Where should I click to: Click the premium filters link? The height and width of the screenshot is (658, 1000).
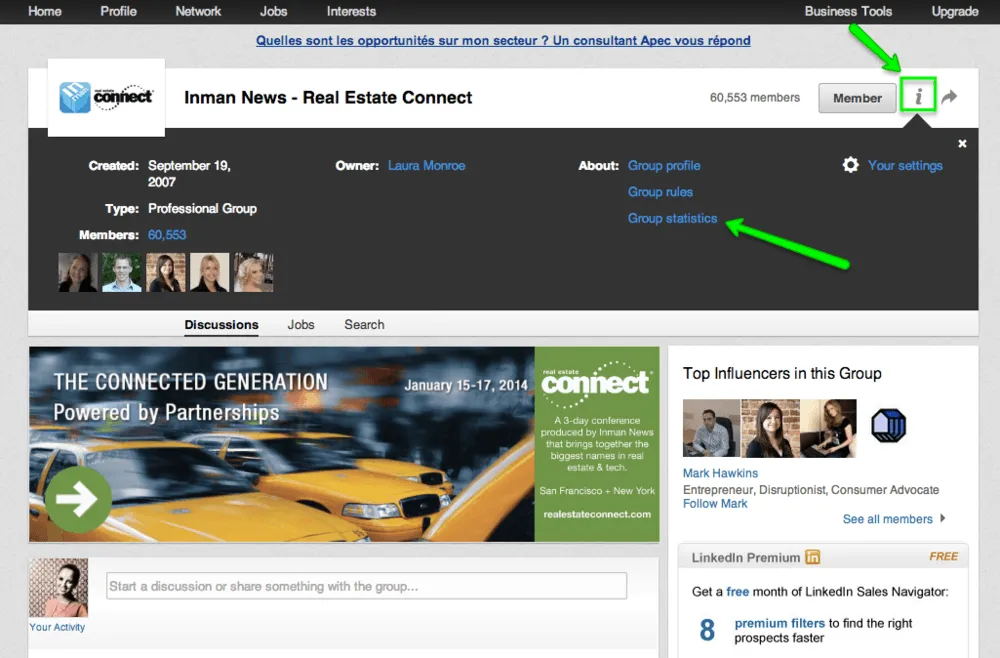pos(779,623)
